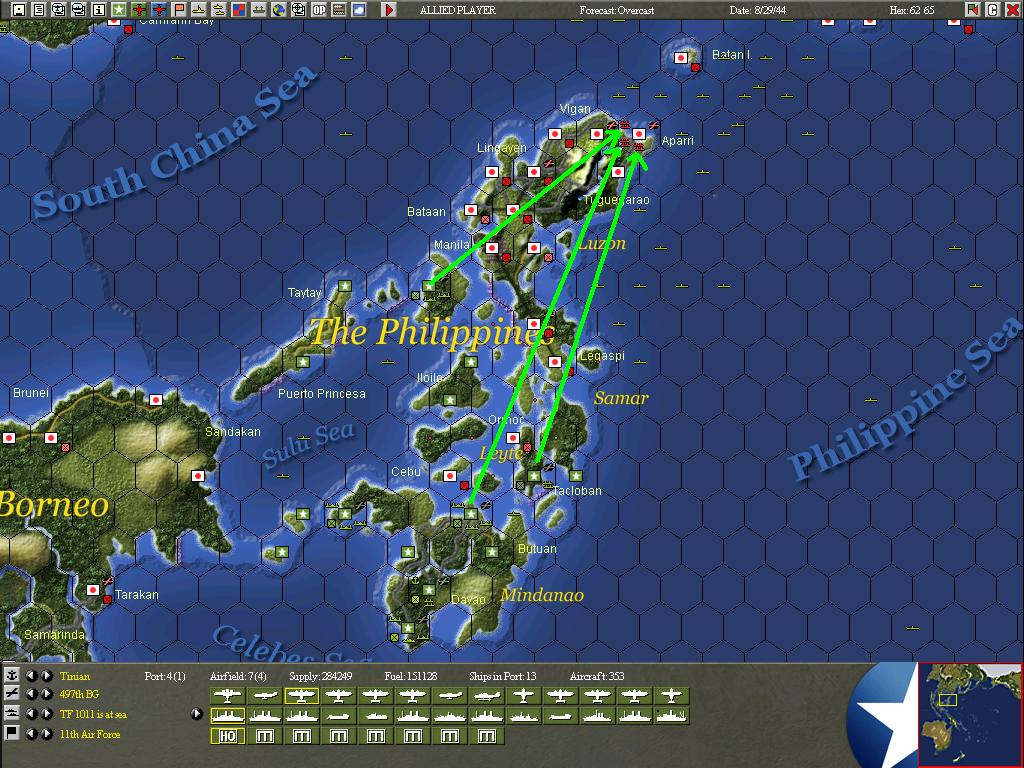
Task: Click the two yellow ships toolbar icon
Action: (219, 9)
